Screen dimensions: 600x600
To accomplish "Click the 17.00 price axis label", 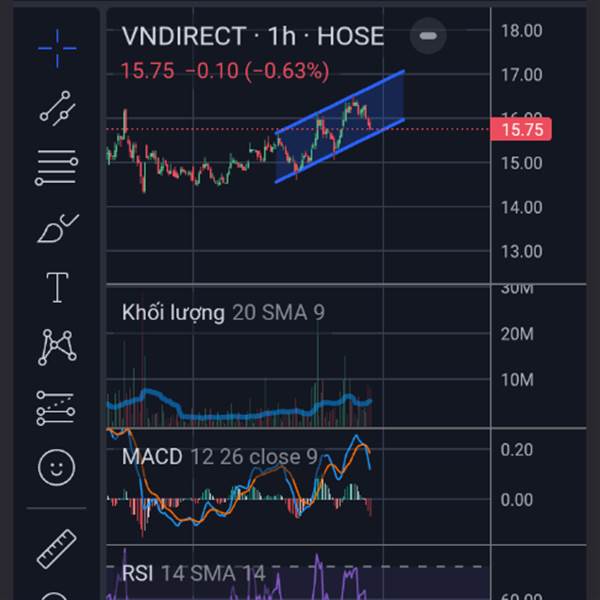I will click(x=521, y=75).
